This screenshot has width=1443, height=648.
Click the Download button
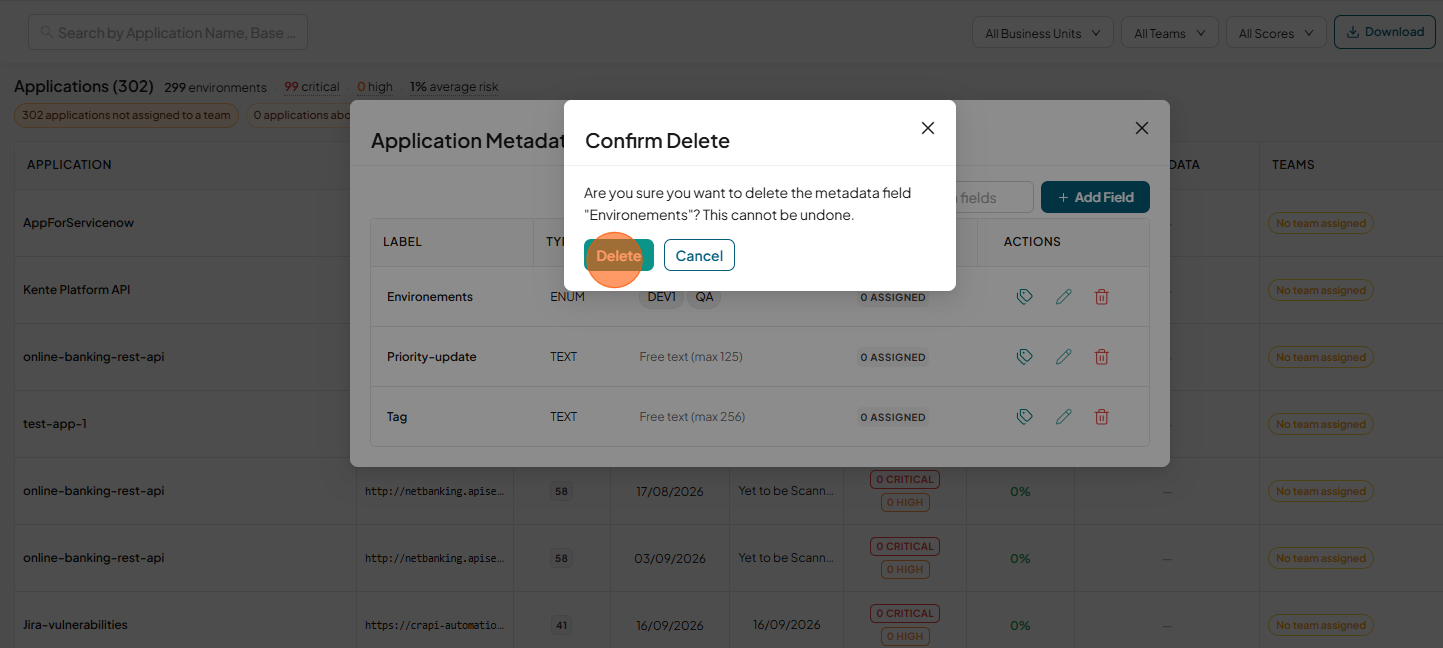point(1384,32)
